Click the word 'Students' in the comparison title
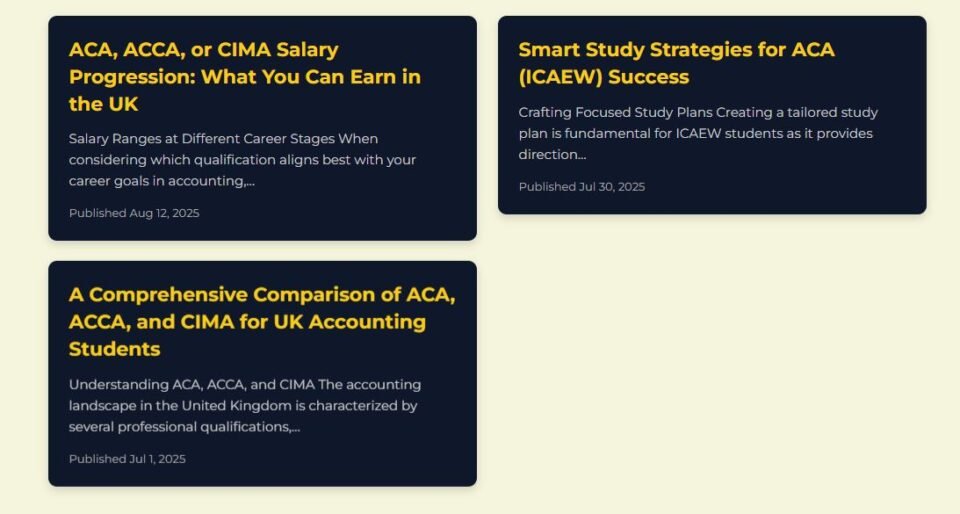 click(114, 349)
